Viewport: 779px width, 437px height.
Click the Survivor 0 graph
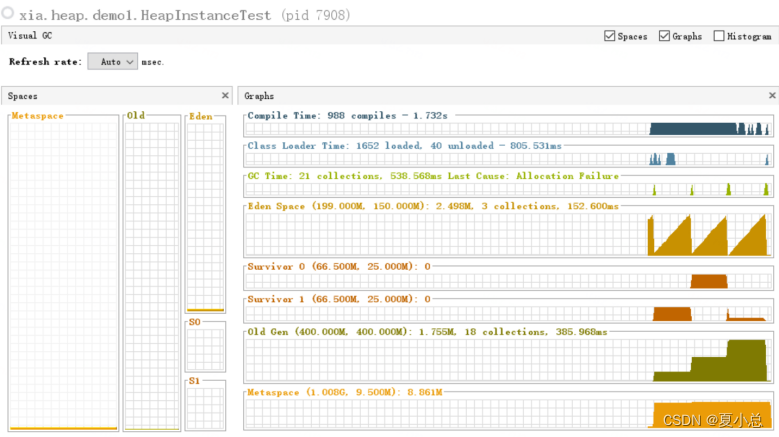508,281
